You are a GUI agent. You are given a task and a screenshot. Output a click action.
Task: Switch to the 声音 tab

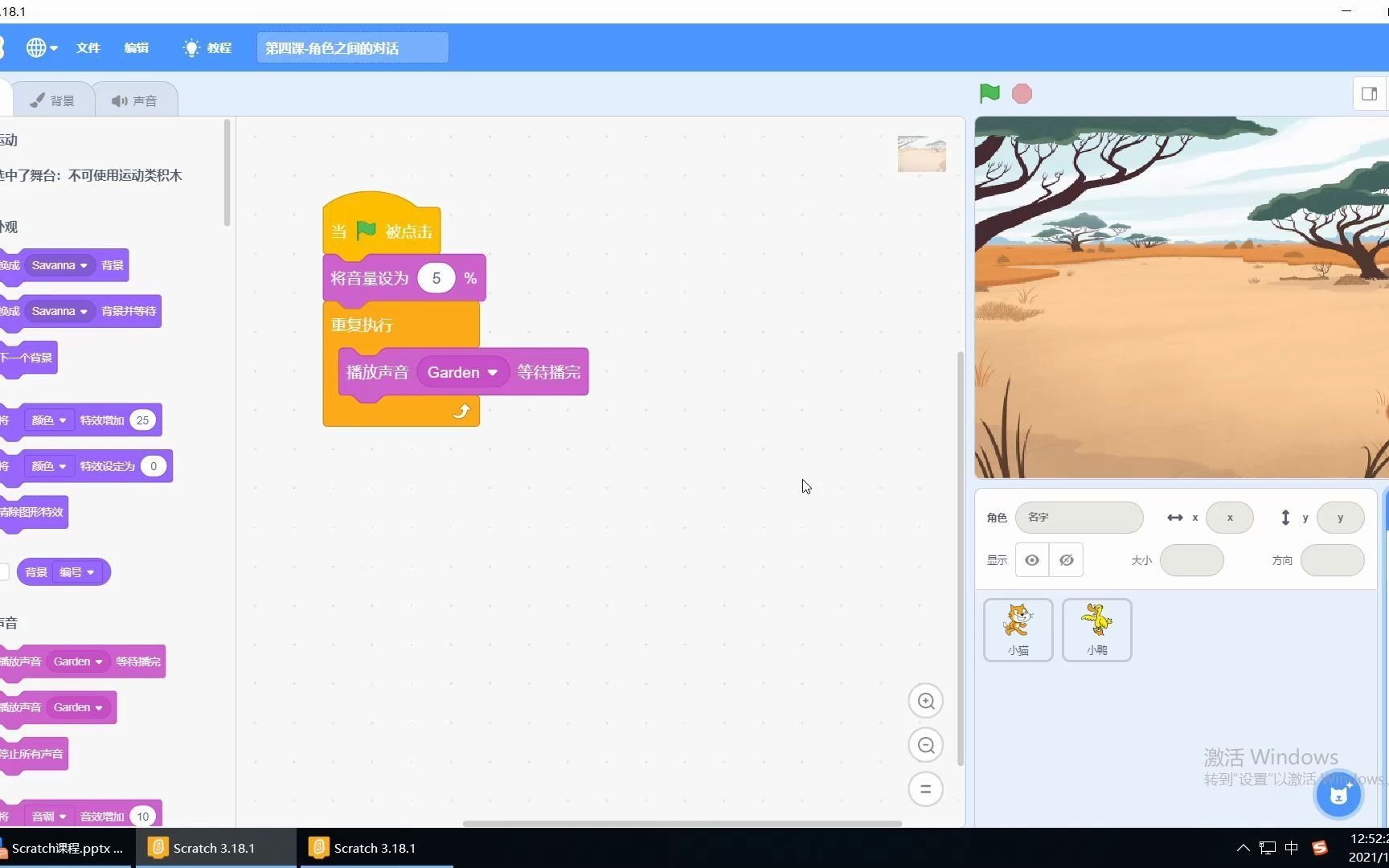pyautogui.click(x=135, y=99)
